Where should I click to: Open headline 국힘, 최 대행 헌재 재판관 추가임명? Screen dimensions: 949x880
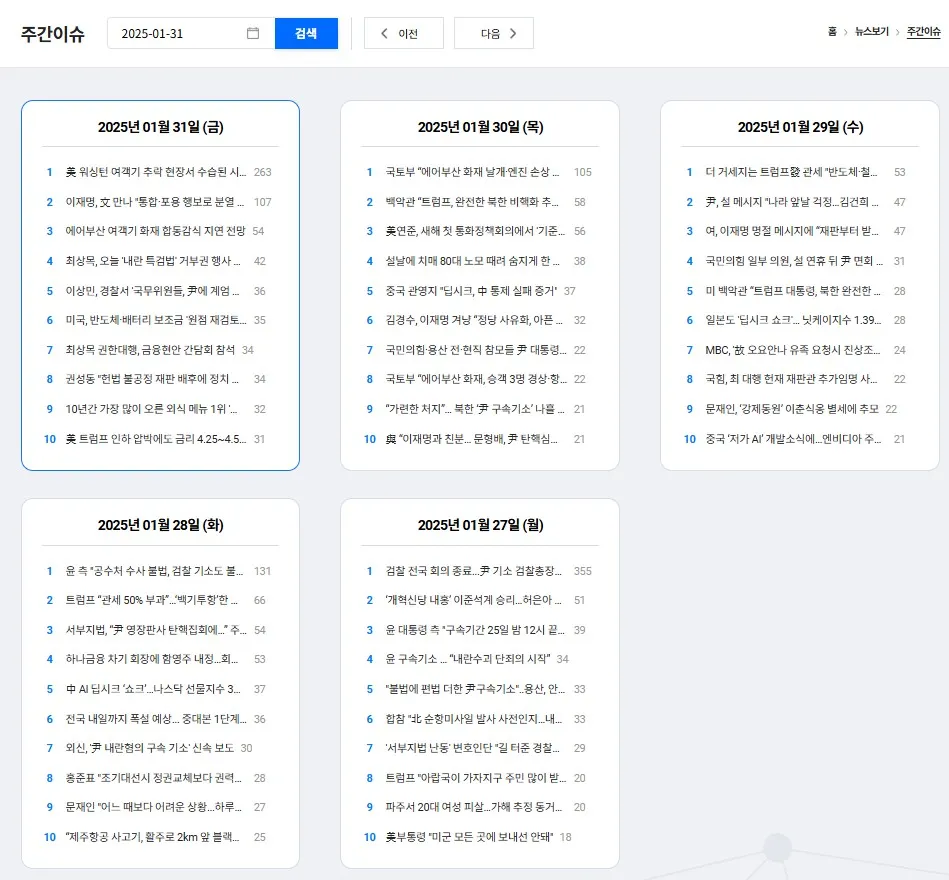(x=791, y=379)
